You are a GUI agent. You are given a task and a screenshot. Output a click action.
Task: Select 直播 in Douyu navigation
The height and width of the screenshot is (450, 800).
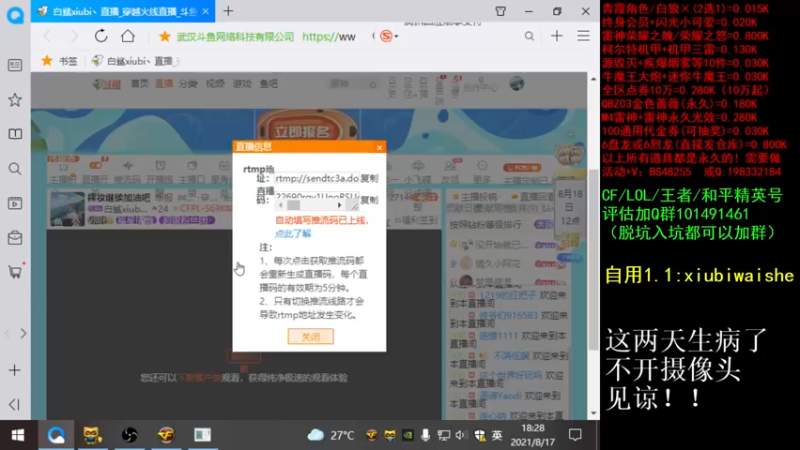pos(164,84)
